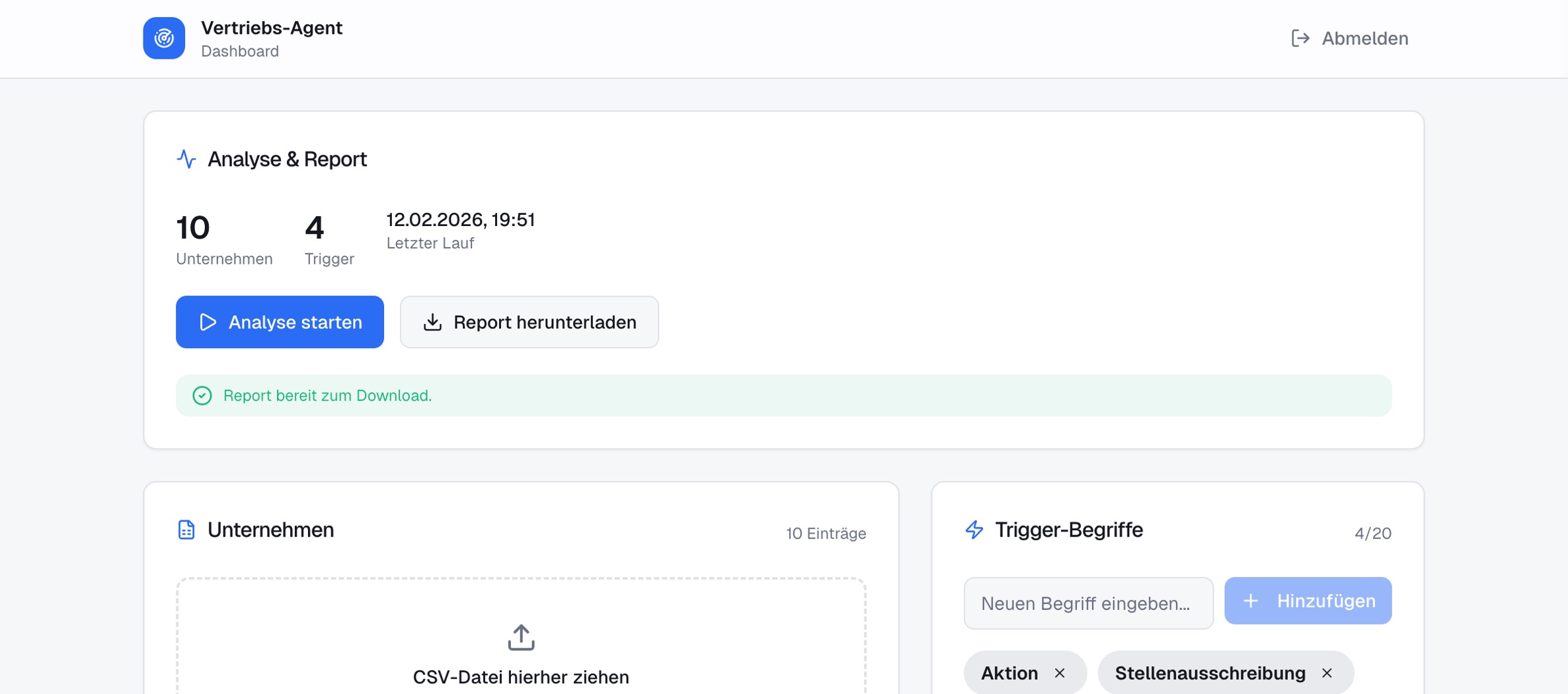Click the Vertriebs-Agent radar logo icon
The width and height of the screenshot is (1568, 694).
[x=164, y=38]
